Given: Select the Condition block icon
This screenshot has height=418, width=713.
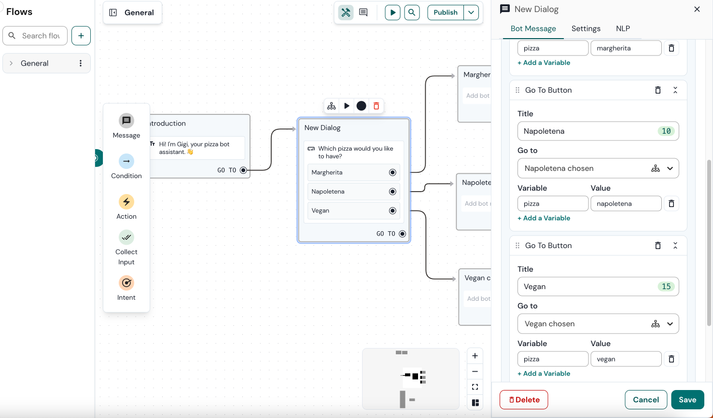Looking at the screenshot, I should 126,161.
